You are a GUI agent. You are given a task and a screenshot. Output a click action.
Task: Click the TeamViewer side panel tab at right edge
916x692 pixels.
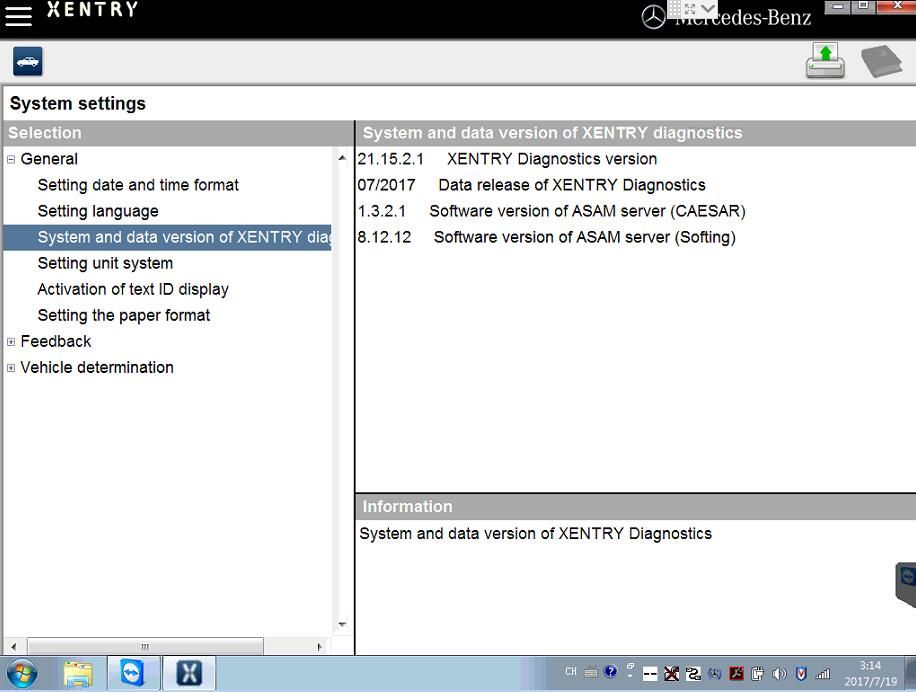pos(906,584)
